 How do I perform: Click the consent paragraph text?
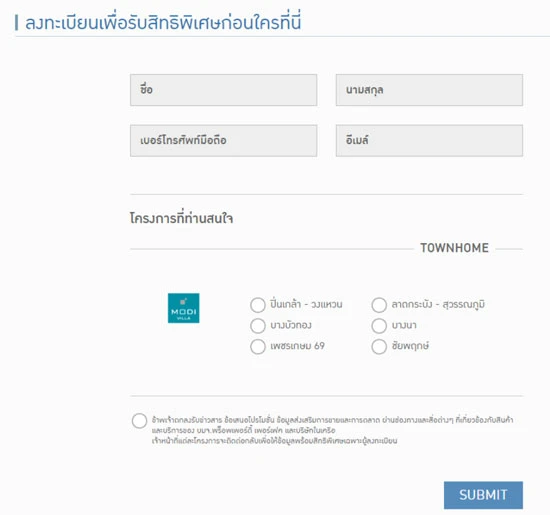pyautogui.click(x=333, y=430)
